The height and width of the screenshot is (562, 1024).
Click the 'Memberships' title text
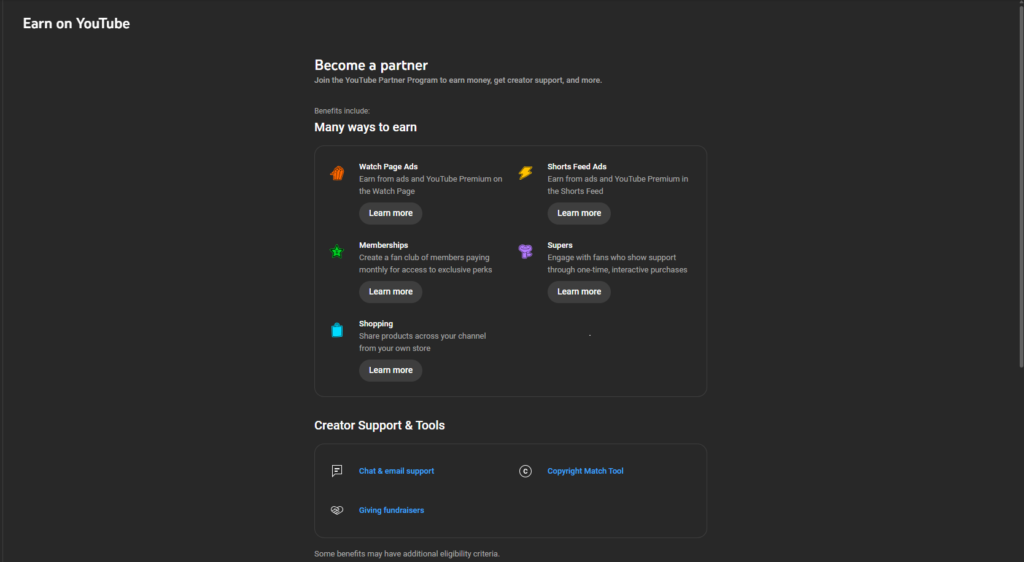tap(383, 245)
